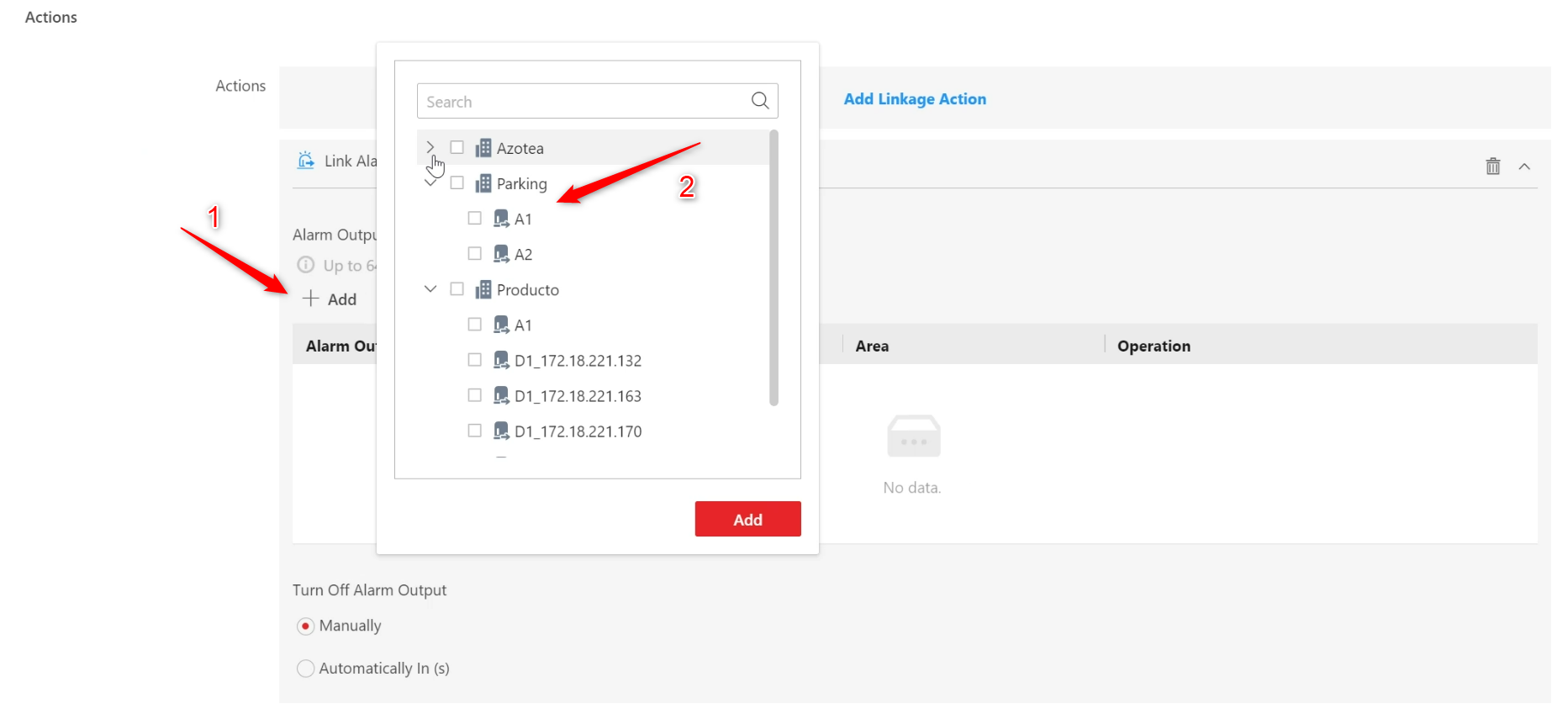Select the D1_172.18.221.170 label
Image resolution: width=1568 pixels, height=719 pixels.
pos(578,431)
